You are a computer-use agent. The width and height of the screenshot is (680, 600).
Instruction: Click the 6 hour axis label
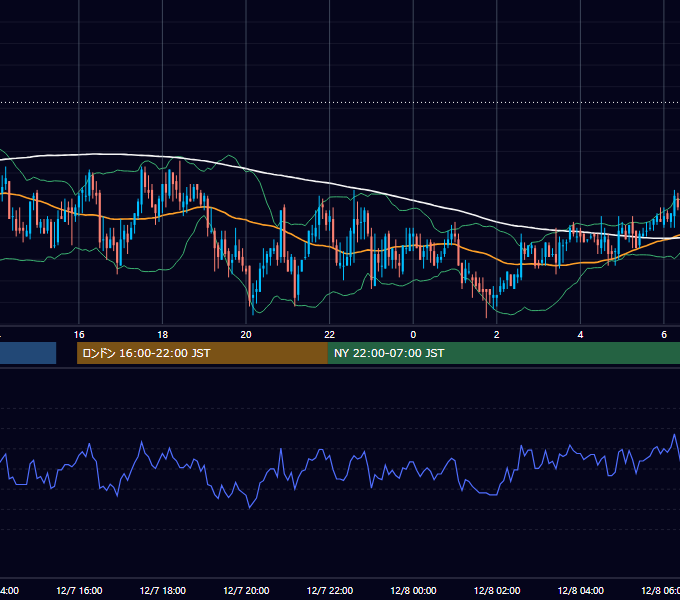coord(664,335)
